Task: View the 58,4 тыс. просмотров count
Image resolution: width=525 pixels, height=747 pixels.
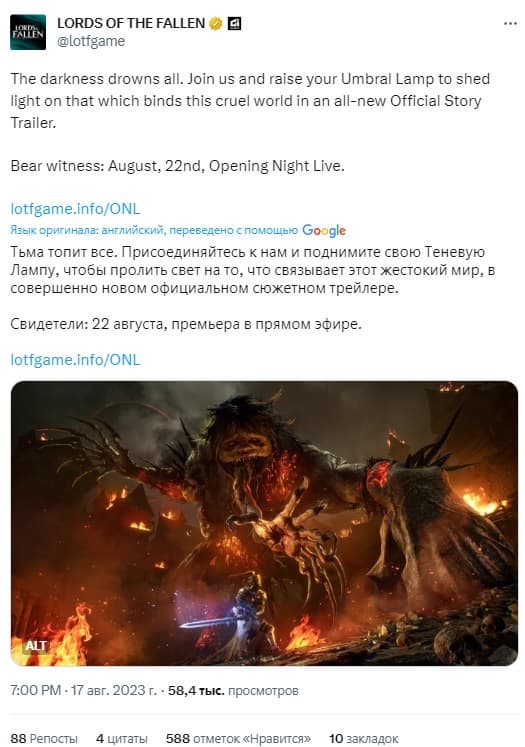Action: (x=233, y=690)
